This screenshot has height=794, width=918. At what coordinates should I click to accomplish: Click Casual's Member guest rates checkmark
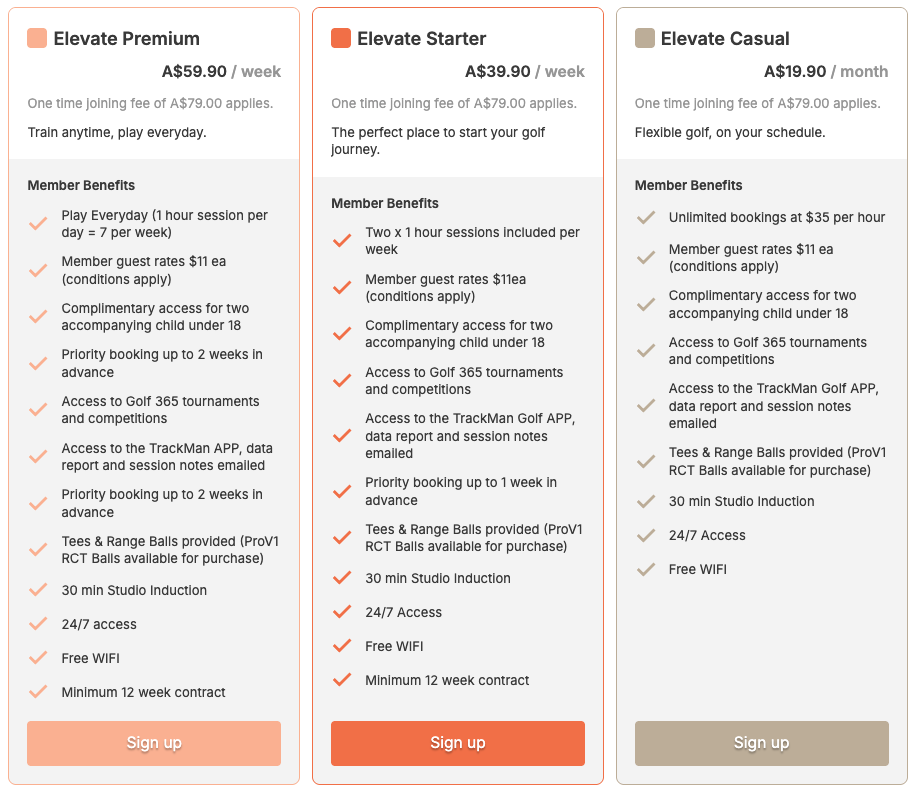[646, 258]
